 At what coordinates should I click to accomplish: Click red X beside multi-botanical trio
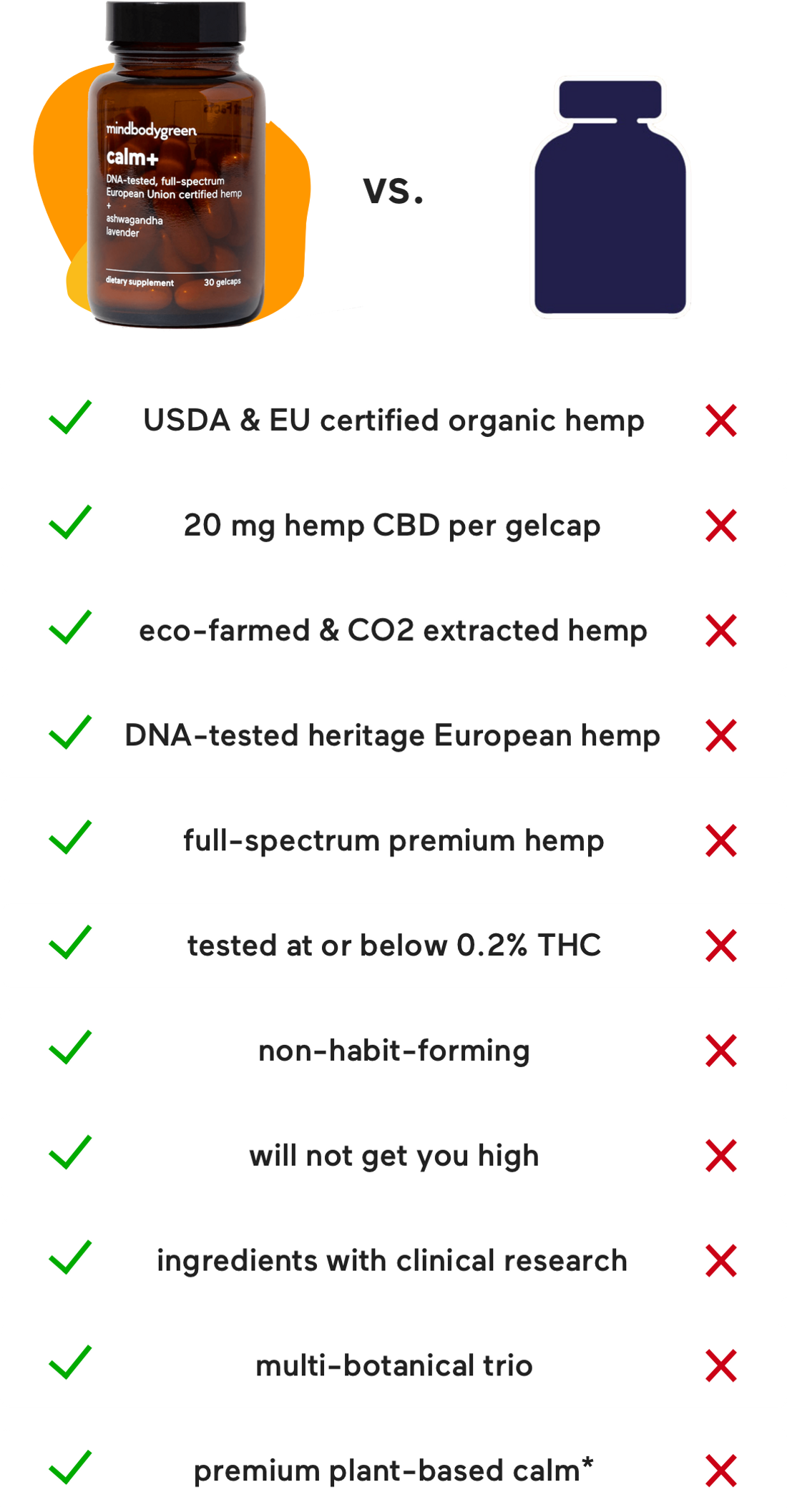click(x=720, y=1366)
